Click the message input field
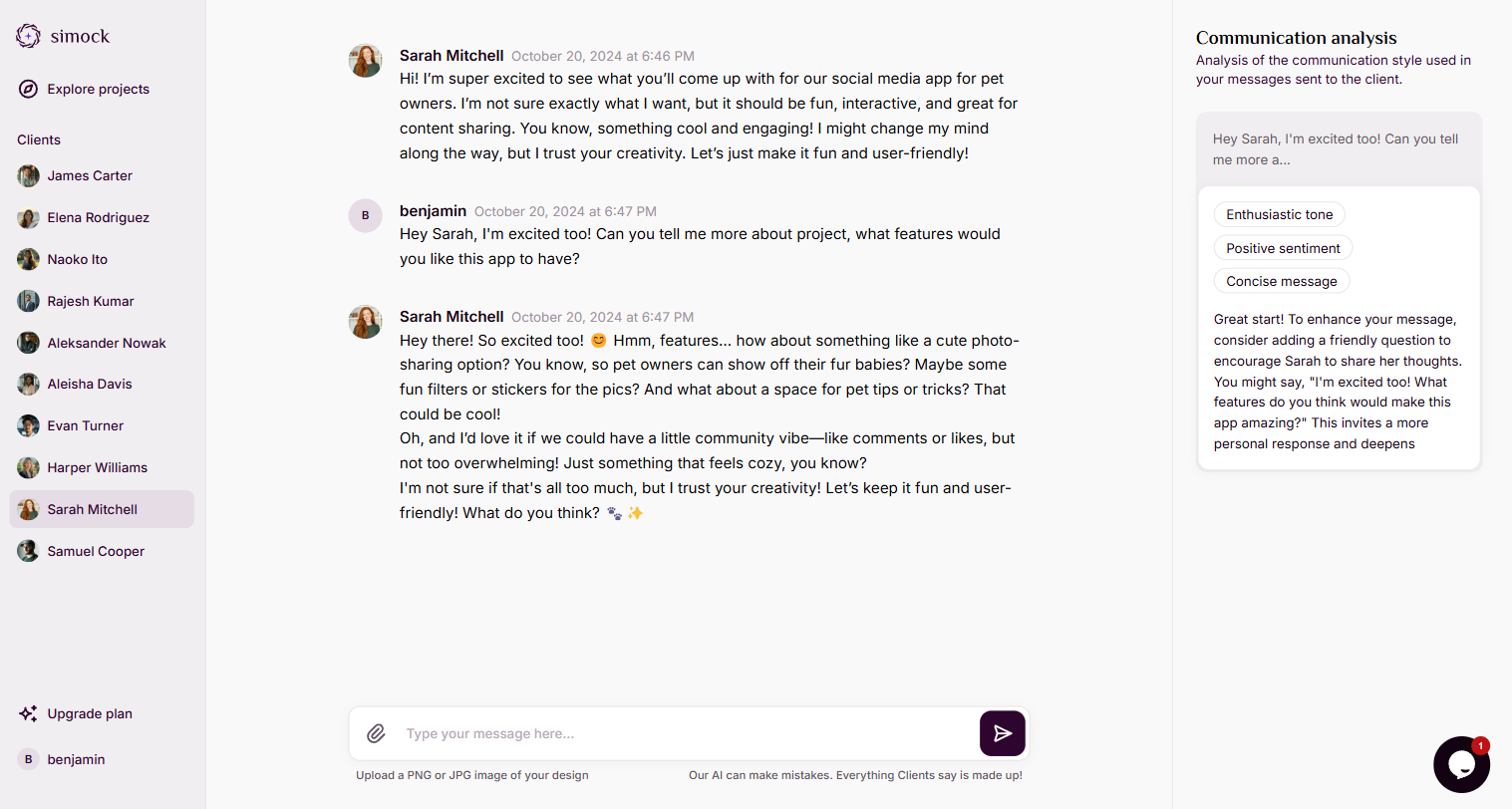This screenshot has height=809, width=1512. [648, 733]
